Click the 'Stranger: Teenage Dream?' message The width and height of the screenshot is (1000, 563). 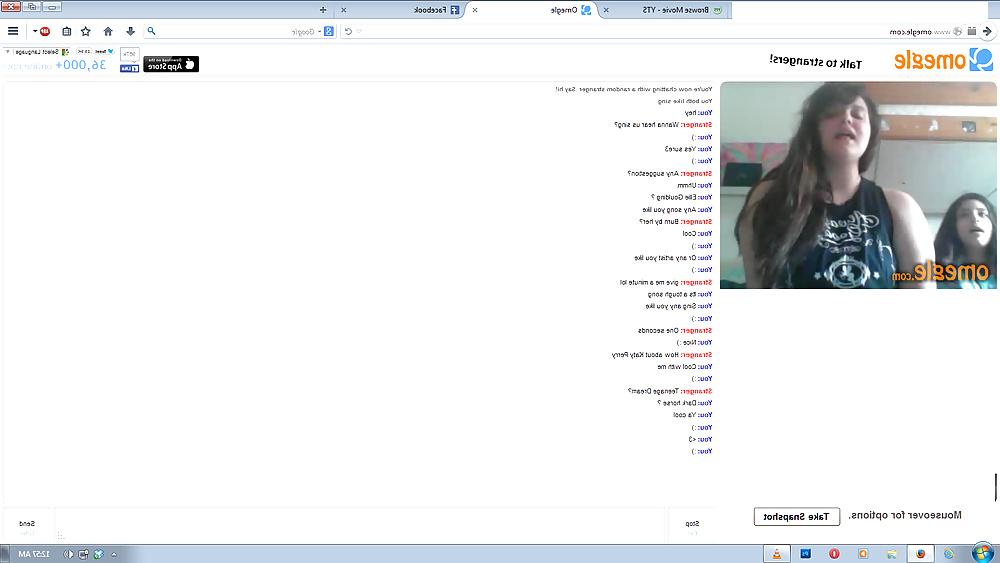click(x=670, y=391)
